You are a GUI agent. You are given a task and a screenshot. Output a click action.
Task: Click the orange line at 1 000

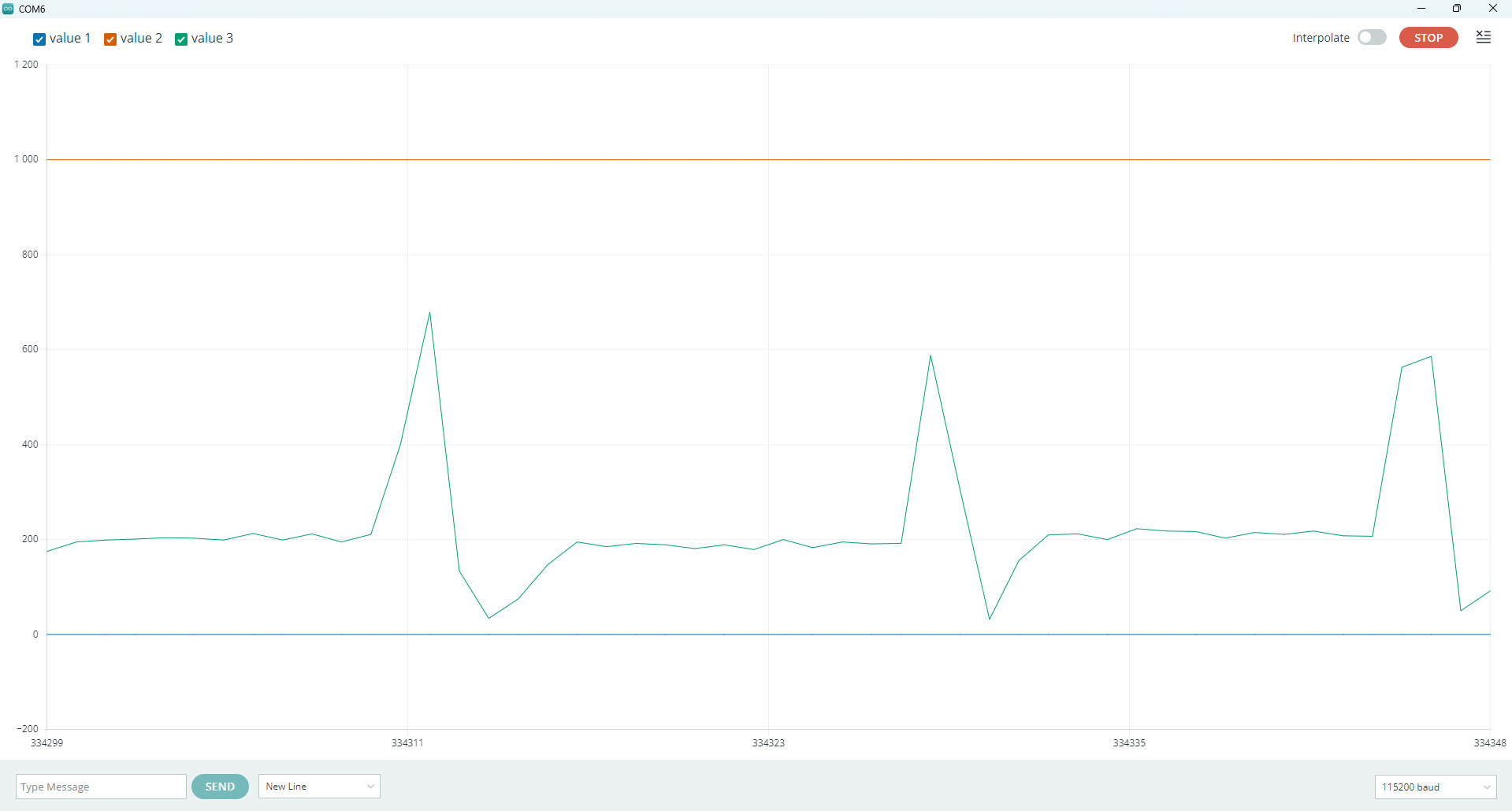768,159
